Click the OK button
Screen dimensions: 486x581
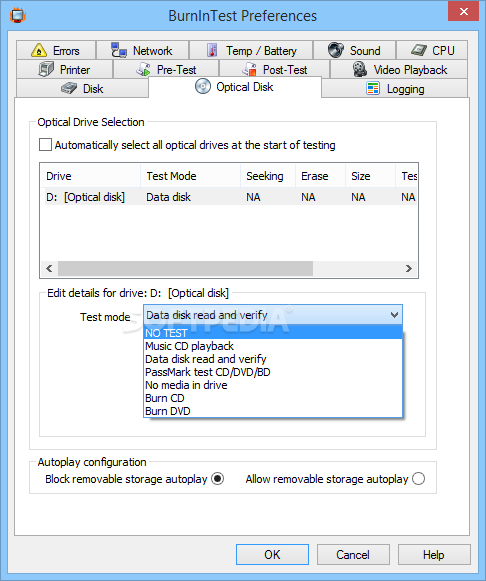272,554
